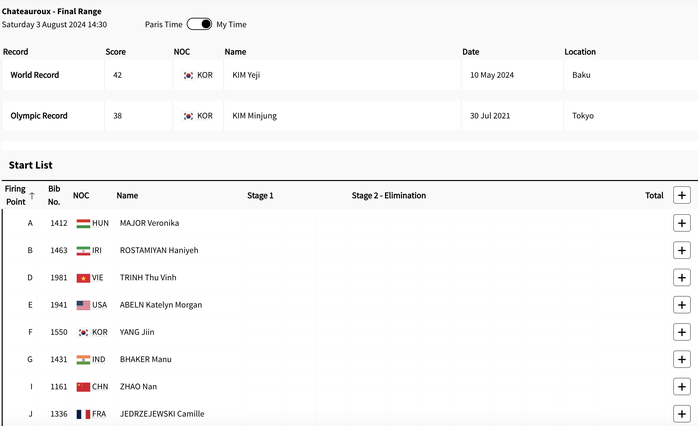Click the Olympic Record score 38
Image resolution: width=698 pixels, height=426 pixels.
pos(117,116)
